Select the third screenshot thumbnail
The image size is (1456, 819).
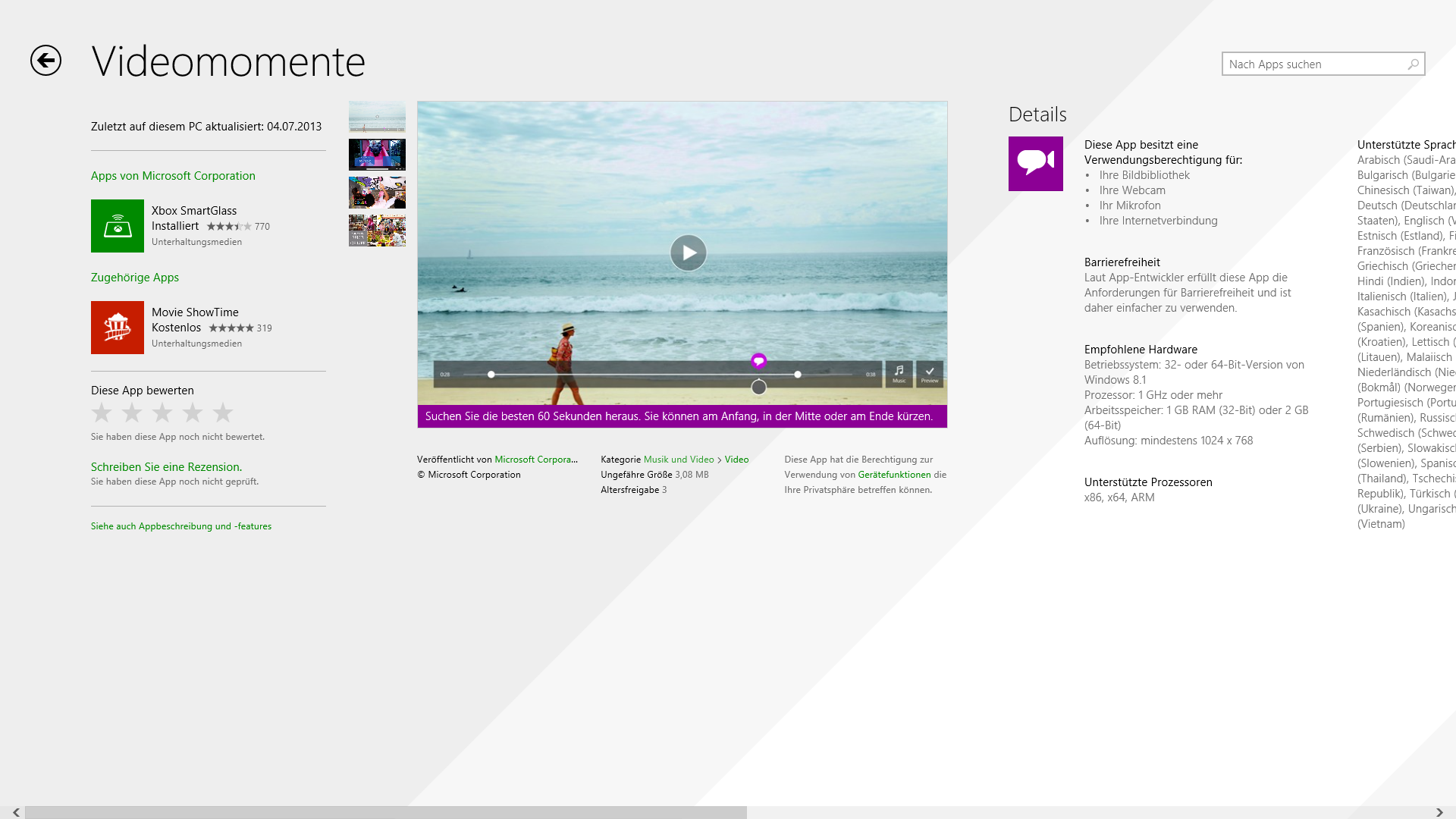tap(377, 193)
